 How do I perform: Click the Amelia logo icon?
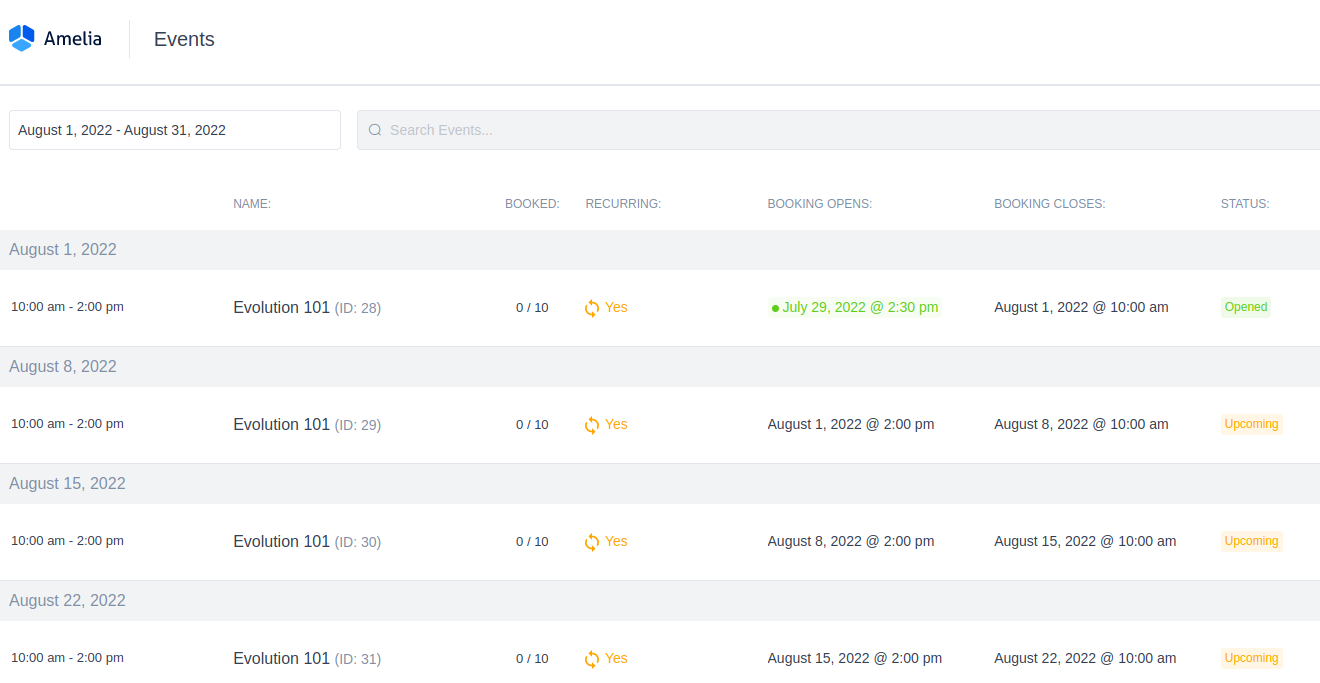(22, 38)
